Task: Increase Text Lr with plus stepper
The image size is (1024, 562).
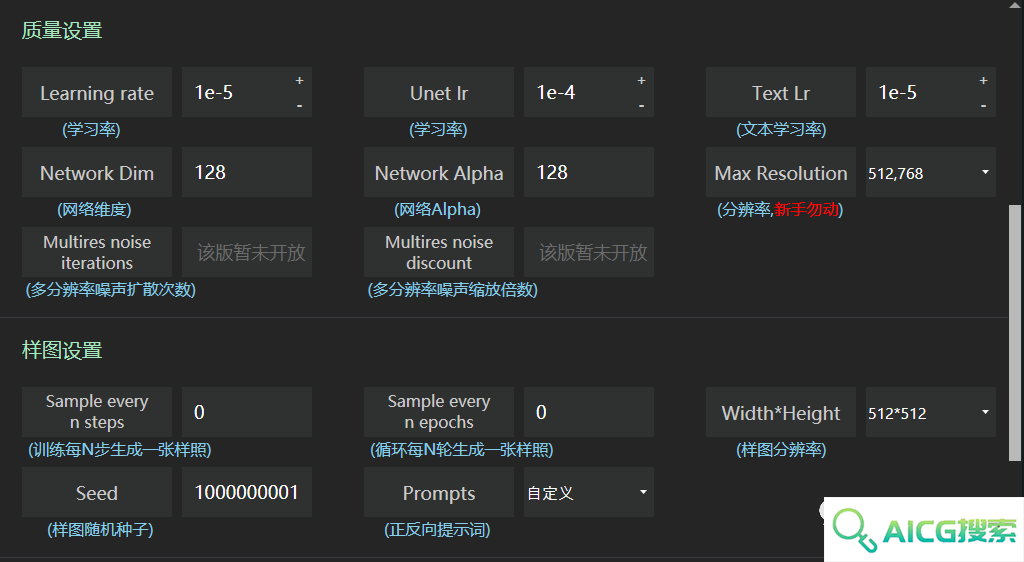Action: pyautogui.click(x=983, y=80)
